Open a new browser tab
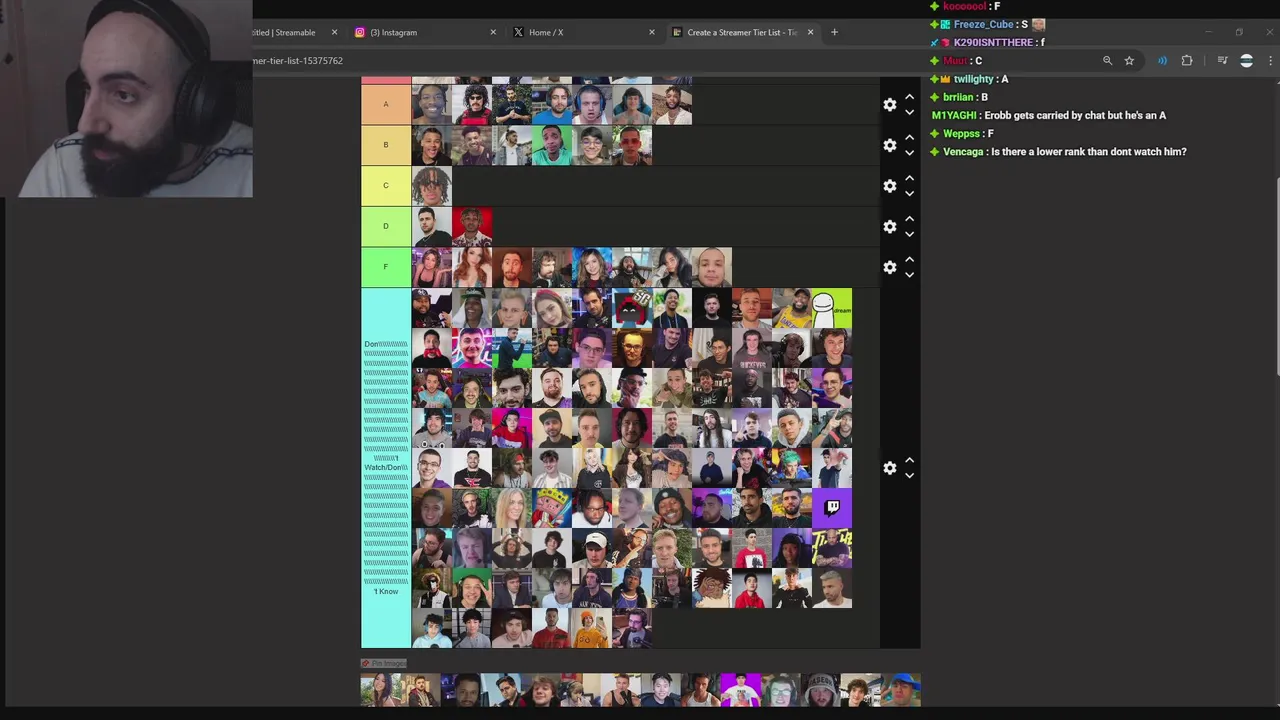 [834, 32]
